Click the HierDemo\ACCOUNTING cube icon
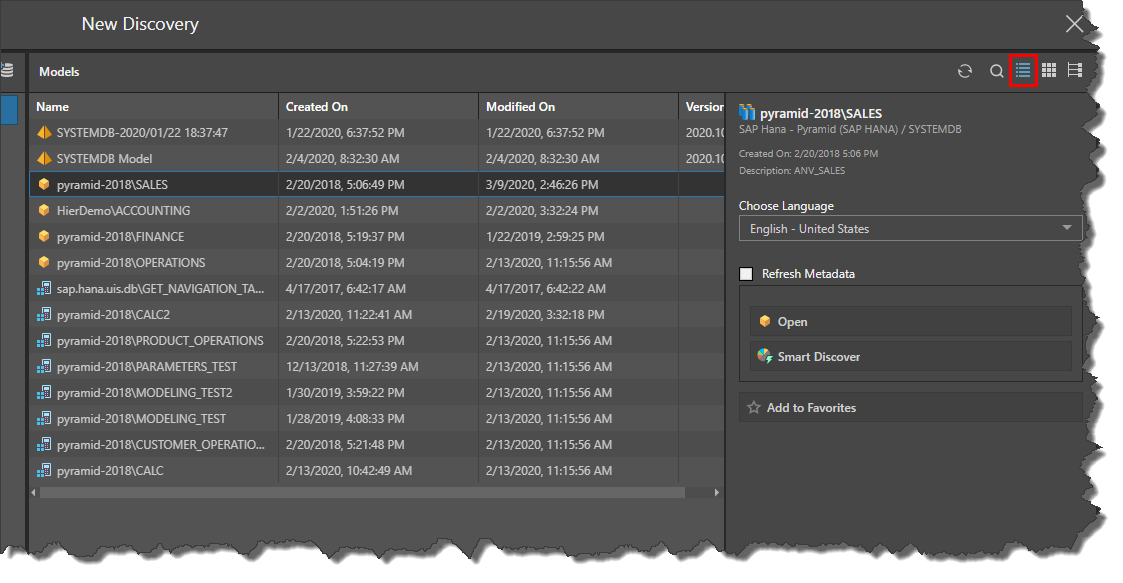Image resolution: width=1123 pixels, height=583 pixels. coord(44,211)
